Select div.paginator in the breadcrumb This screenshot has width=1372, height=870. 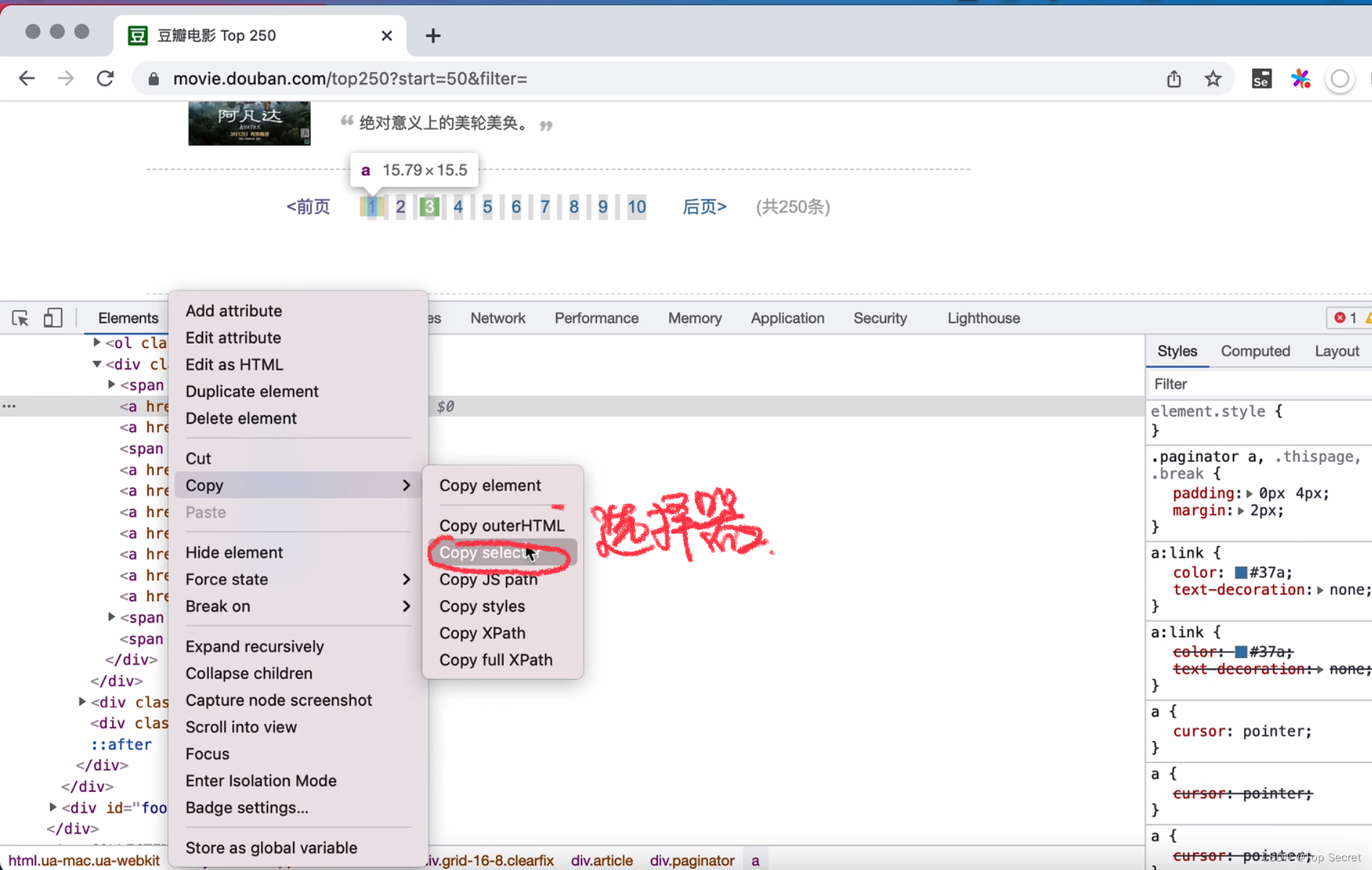[692, 861]
